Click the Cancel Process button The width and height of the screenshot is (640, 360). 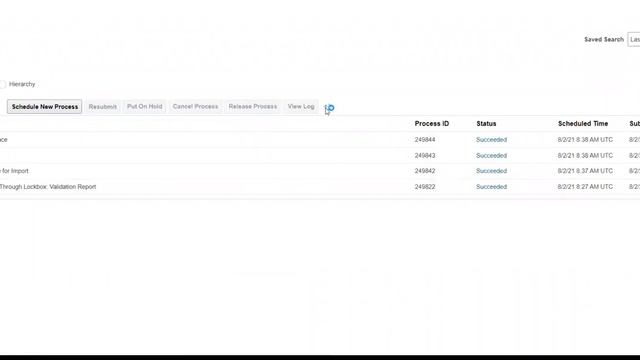tap(195, 107)
